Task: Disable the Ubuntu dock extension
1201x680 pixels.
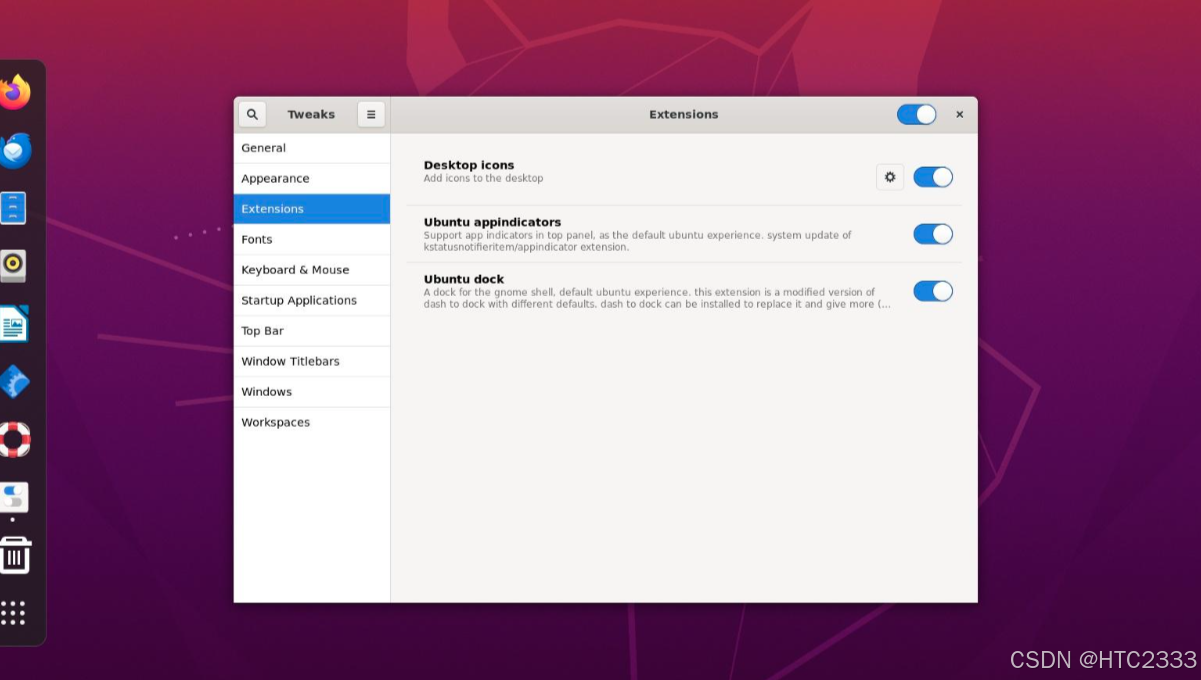Action: (x=933, y=291)
